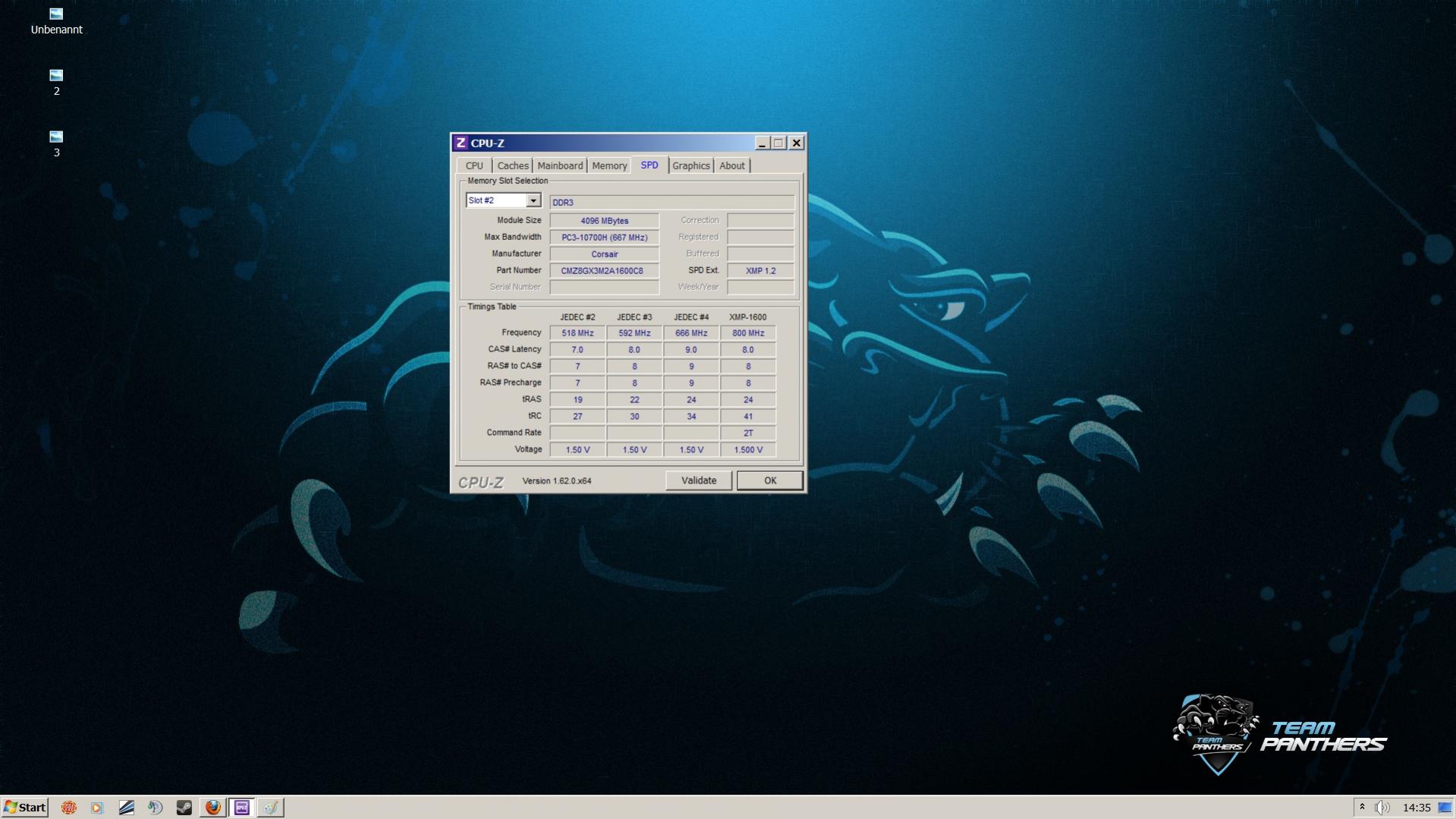
Task: Open the About tab
Action: coord(732,165)
